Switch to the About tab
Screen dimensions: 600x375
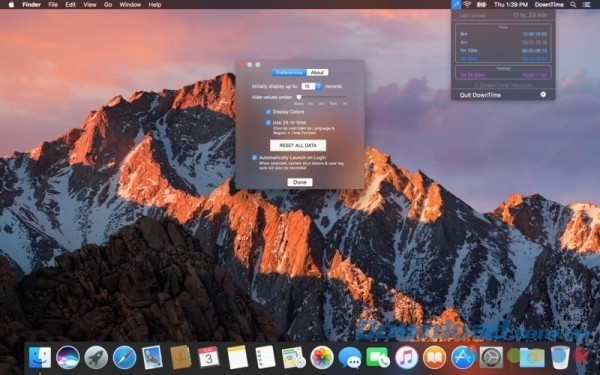(x=317, y=72)
